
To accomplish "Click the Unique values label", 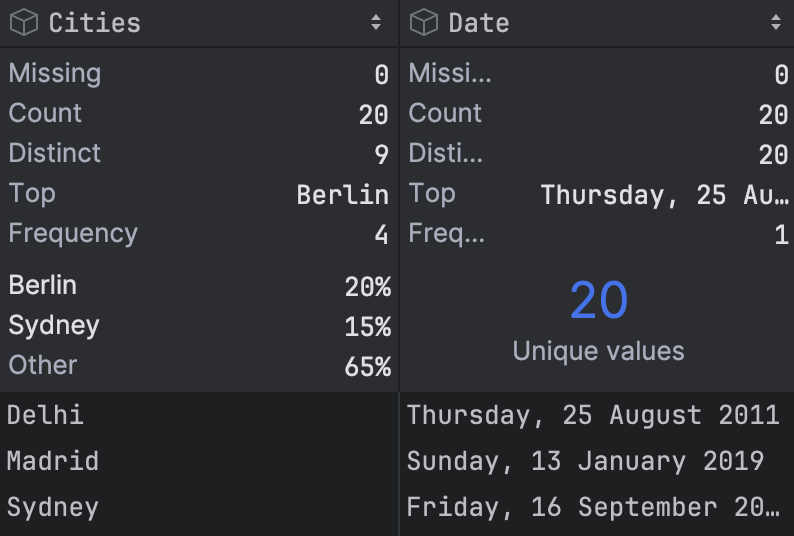I will pyautogui.click(x=599, y=351).
